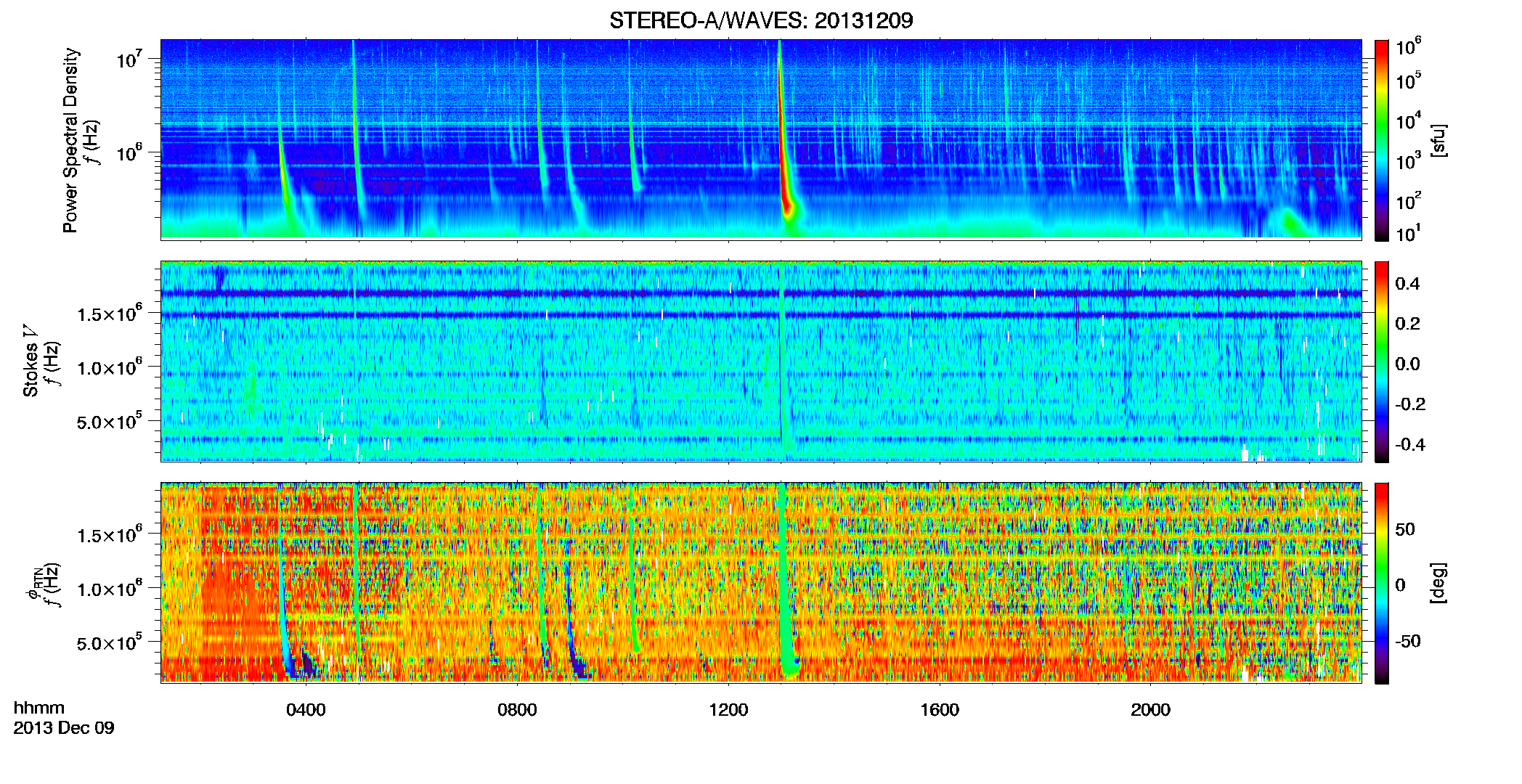This screenshot has width=1522, height=784.
Task: Click the plot title STEREO-A/WAVES: 20131209
Action: click(x=761, y=20)
